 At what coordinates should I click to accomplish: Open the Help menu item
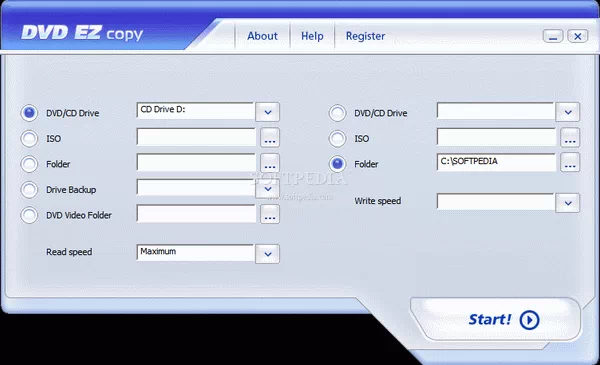click(x=312, y=36)
